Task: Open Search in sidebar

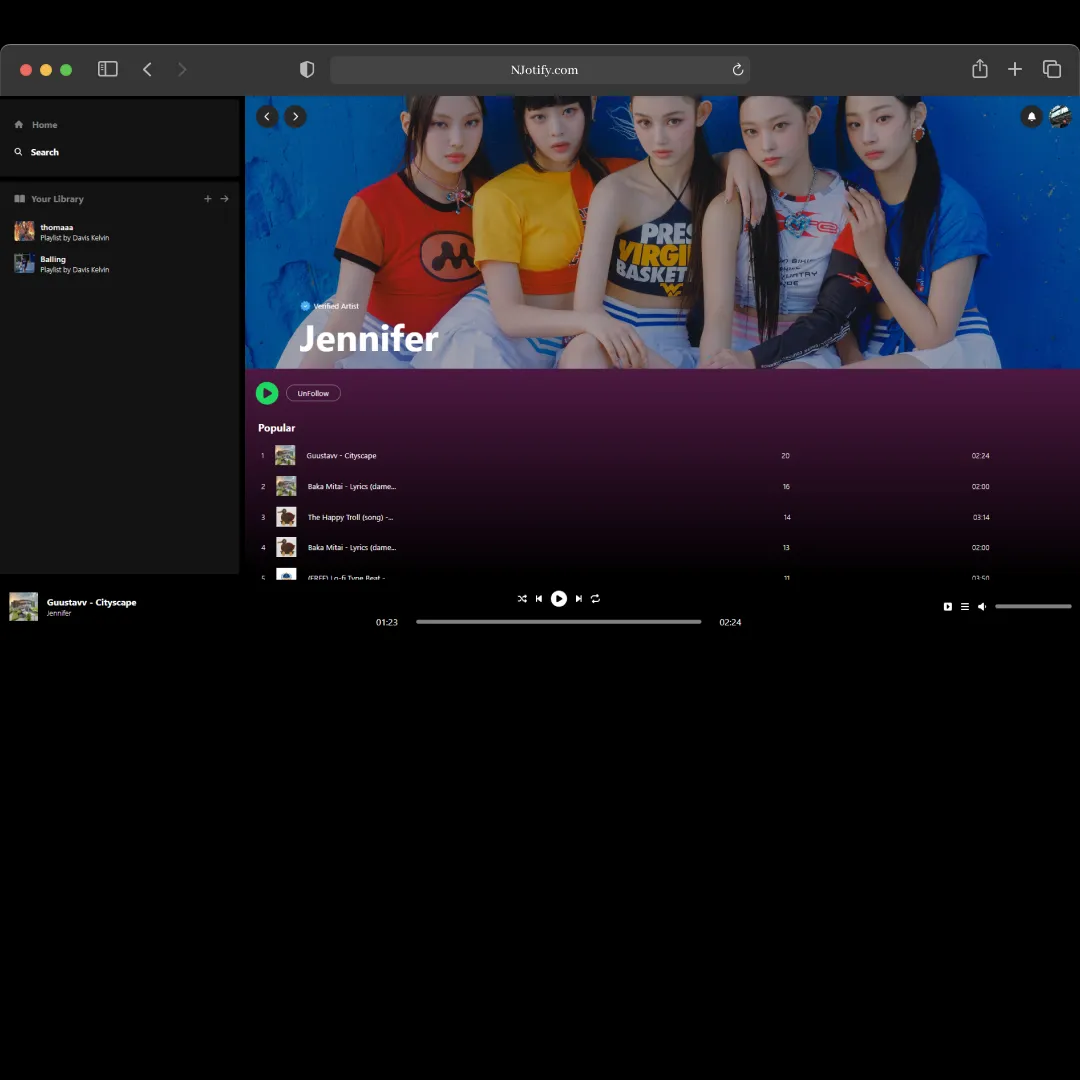Action: (x=37, y=152)
